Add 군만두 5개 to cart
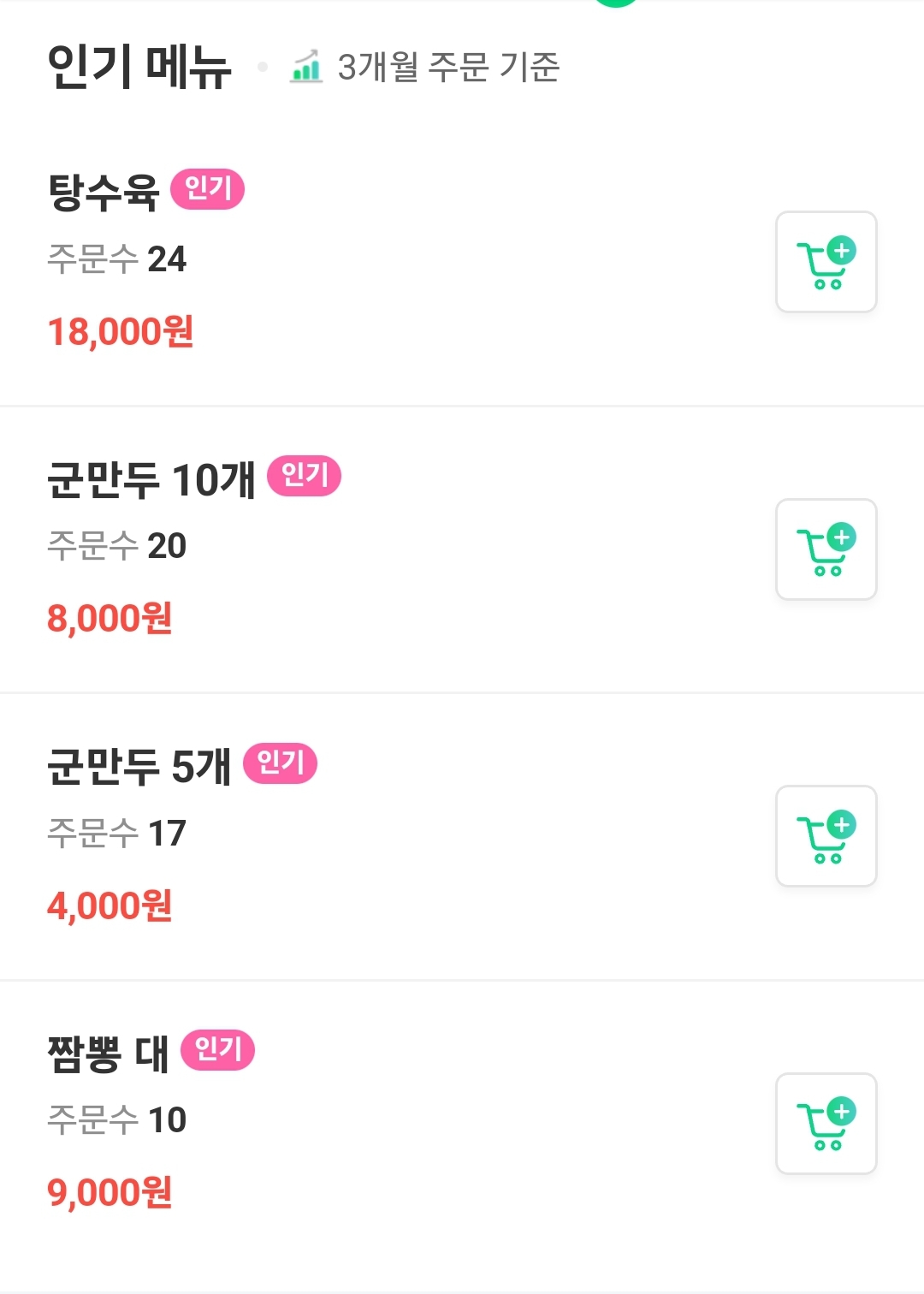The image size is (924, 1294). 826,836
